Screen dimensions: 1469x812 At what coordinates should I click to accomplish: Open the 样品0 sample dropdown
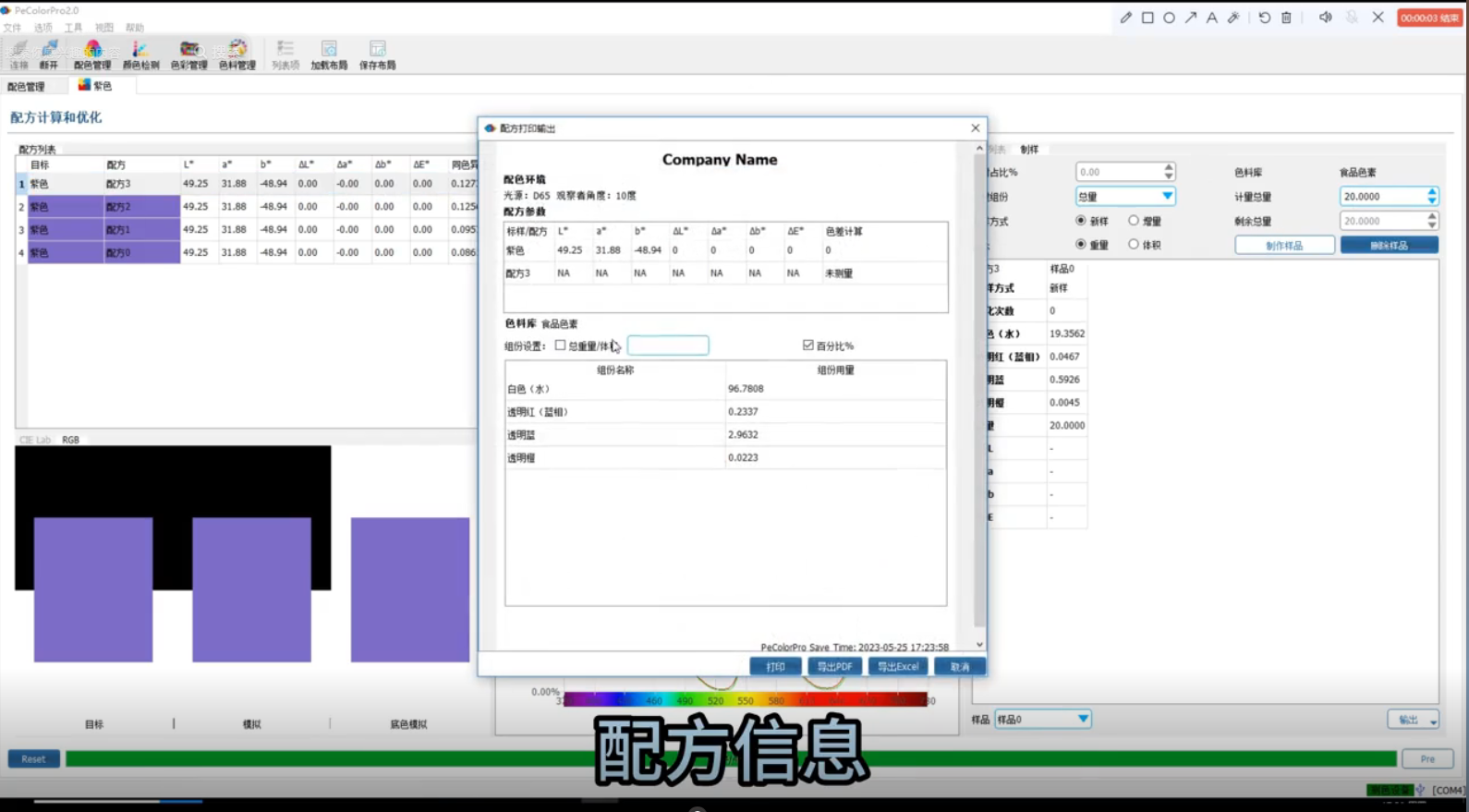pyautogui.click(x=1042, y=720)
